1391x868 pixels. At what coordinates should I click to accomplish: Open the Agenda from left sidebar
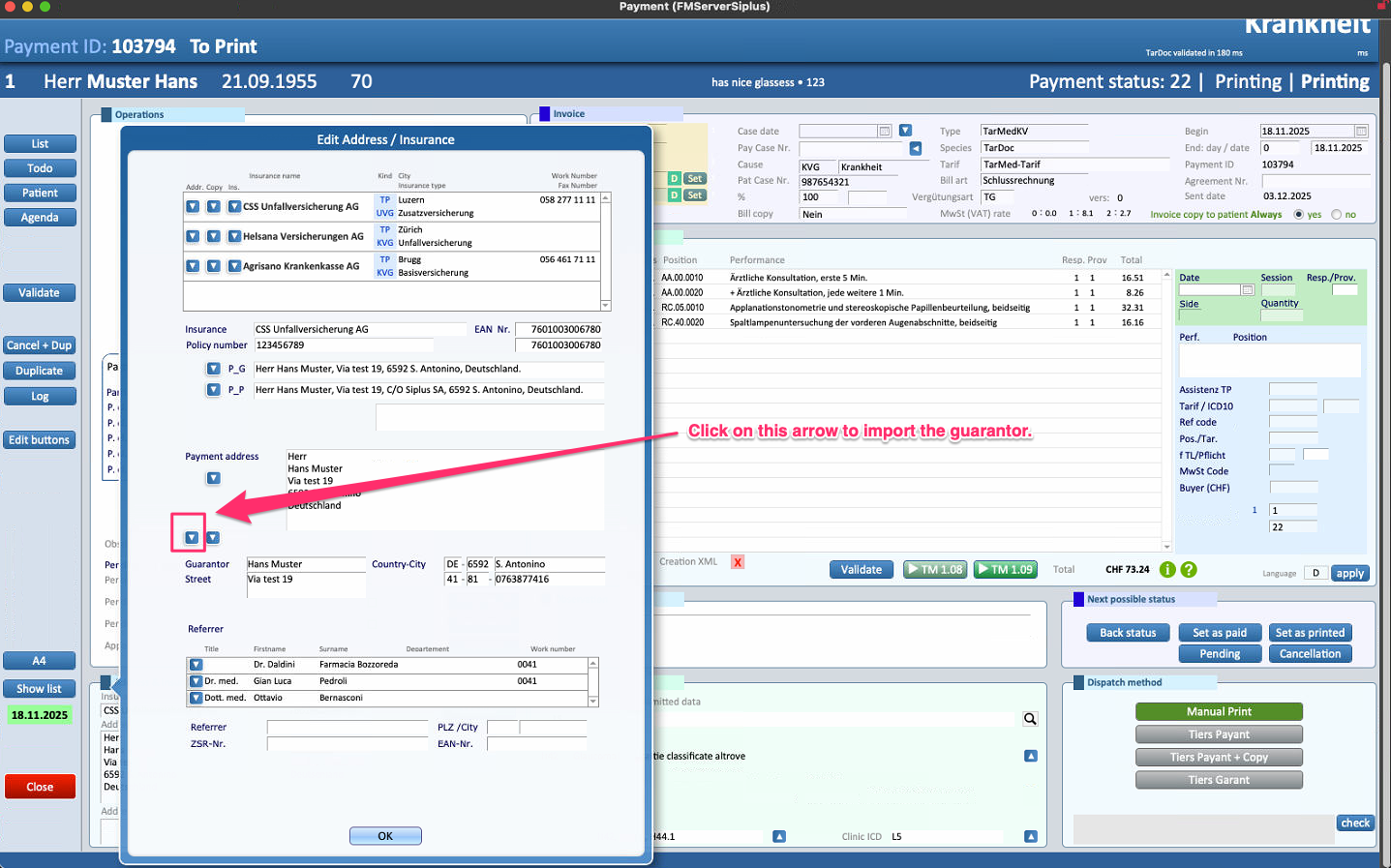(40, 218)
